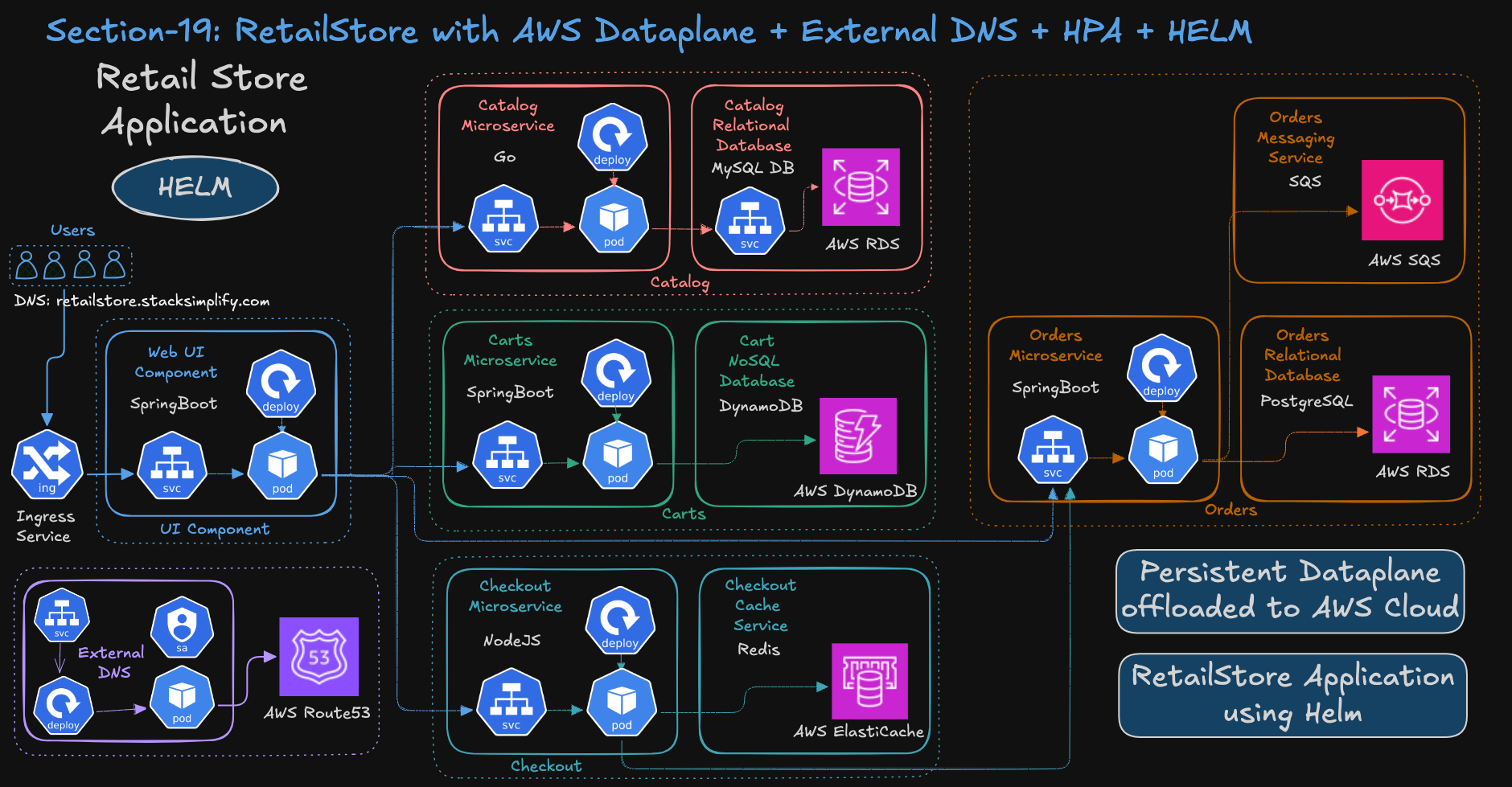
Task: Select the Carts Microservice pod icon
Action: tap(618, 457)
